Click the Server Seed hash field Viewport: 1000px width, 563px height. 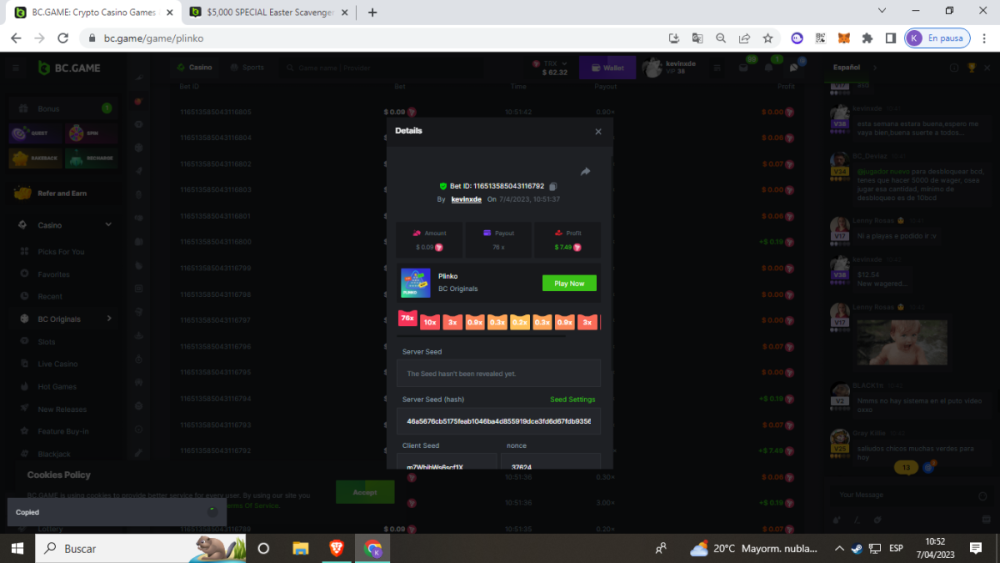coord(498,421)
